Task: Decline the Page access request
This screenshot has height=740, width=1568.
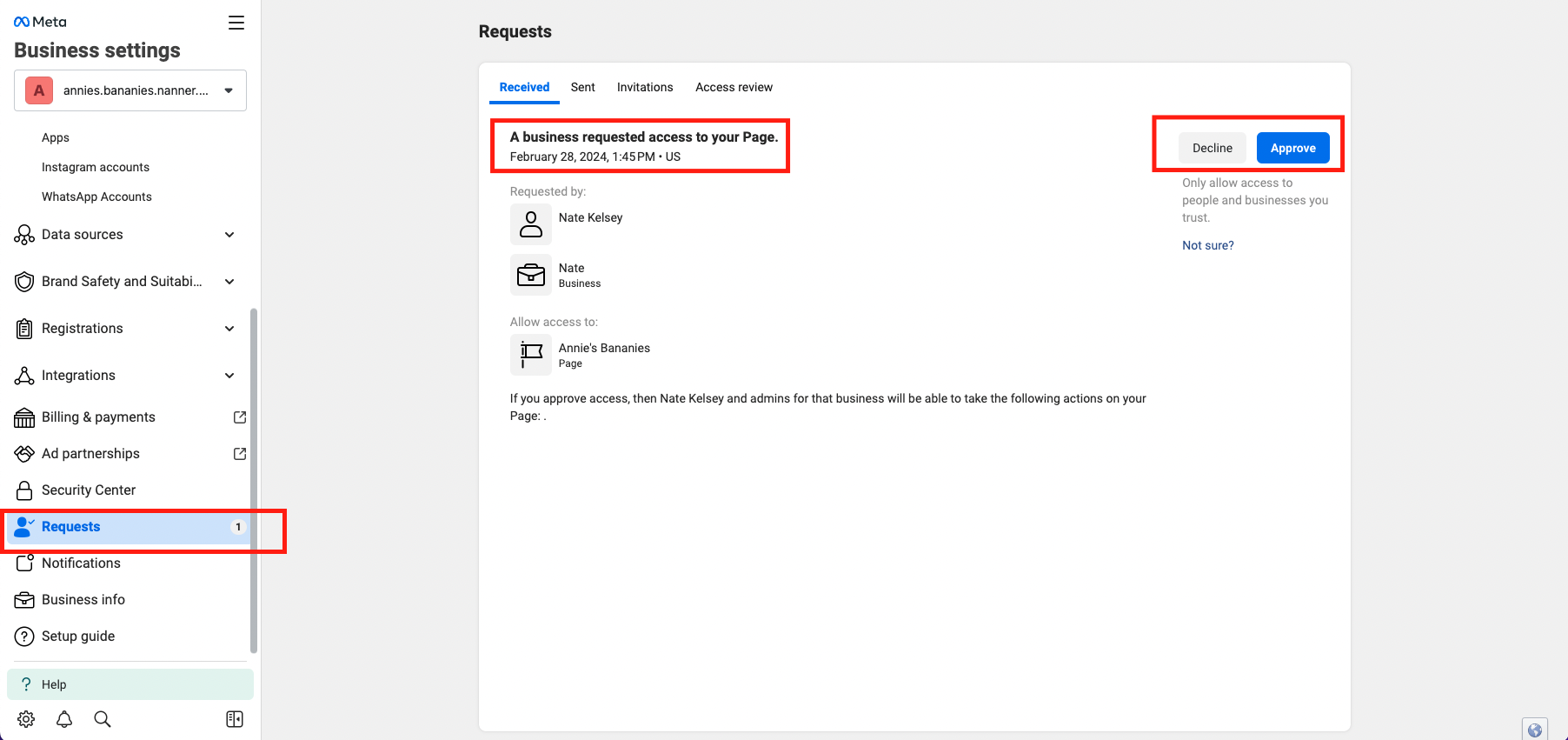Action: tap(1212, 148)
